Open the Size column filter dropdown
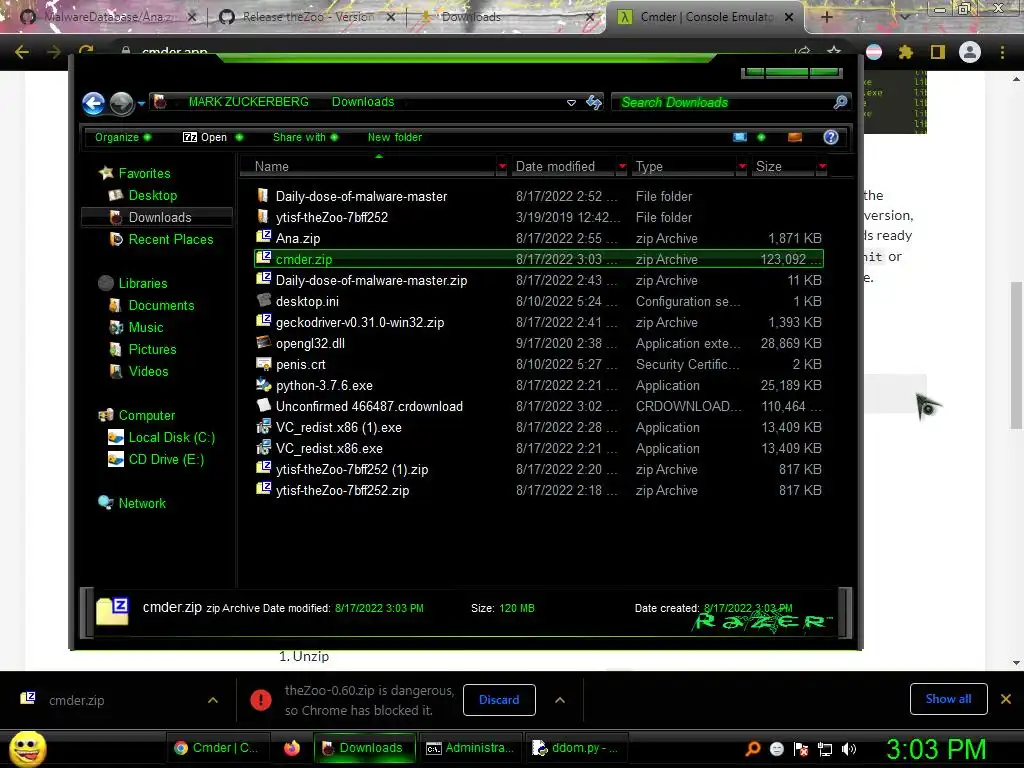 point(822,167)
